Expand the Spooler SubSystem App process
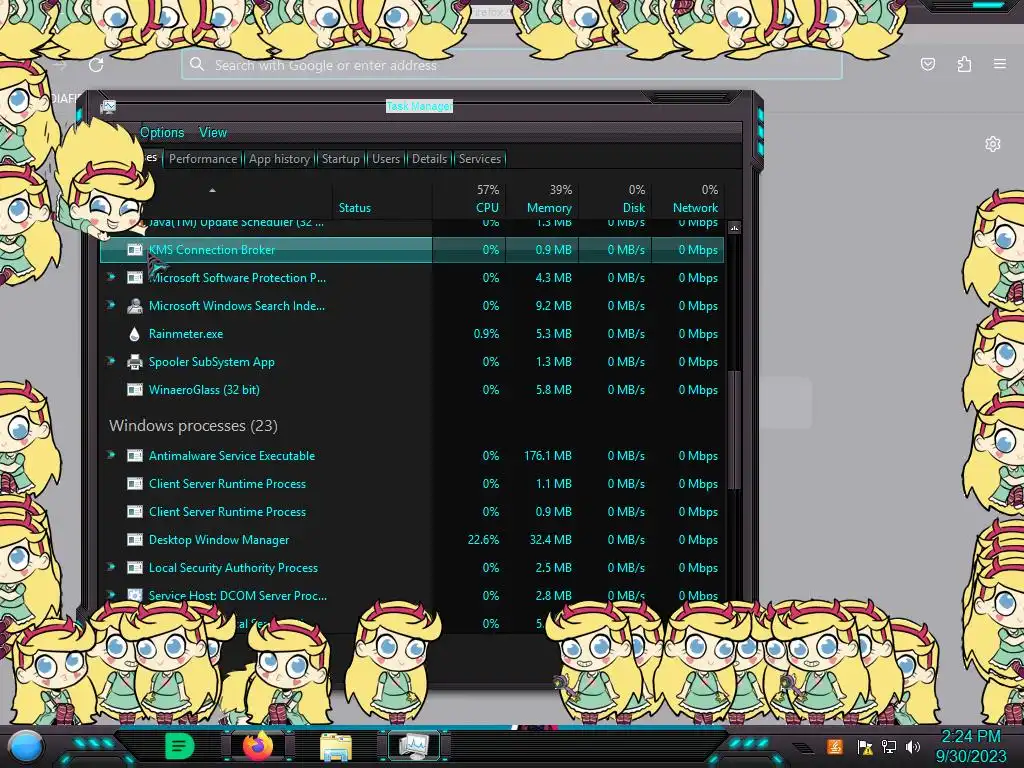Image resolution: width=1024 pixels, height=768 pixels. pyautogui.click(x=112, y=361)
